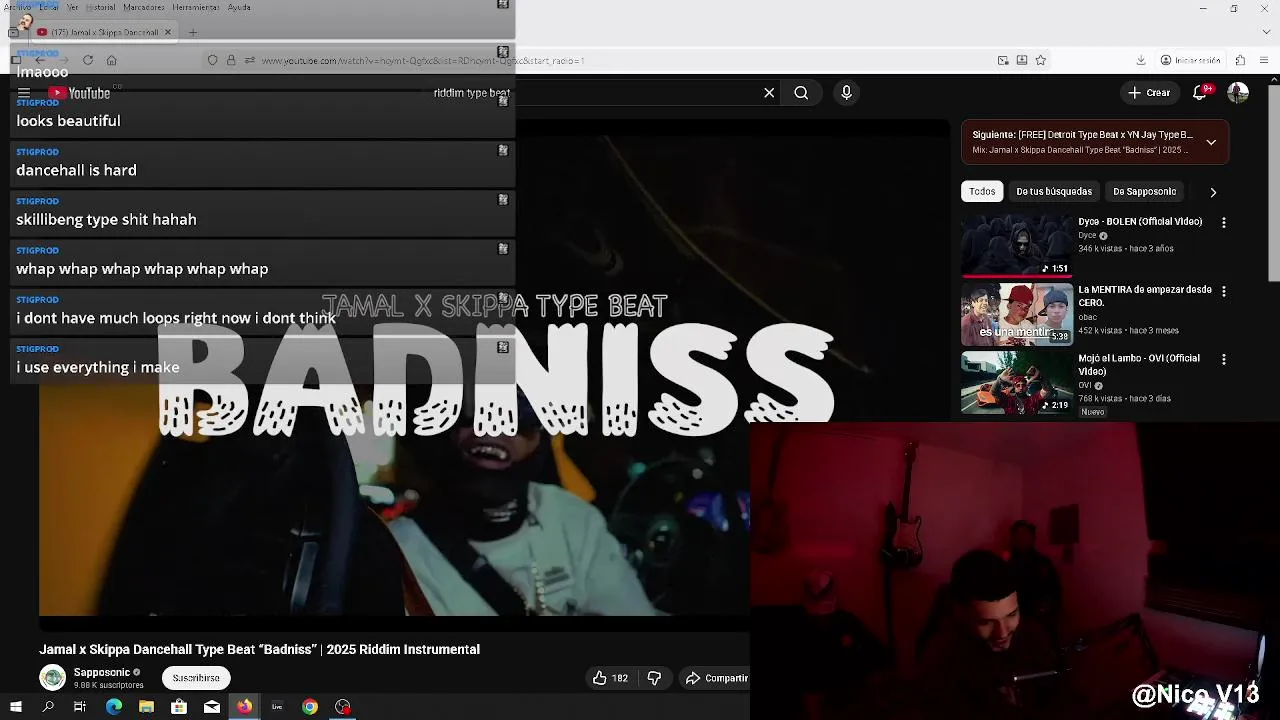This screenshot has height=720, width=1280.
Task: Open YouTube notifications bell
Action: 1201,92
